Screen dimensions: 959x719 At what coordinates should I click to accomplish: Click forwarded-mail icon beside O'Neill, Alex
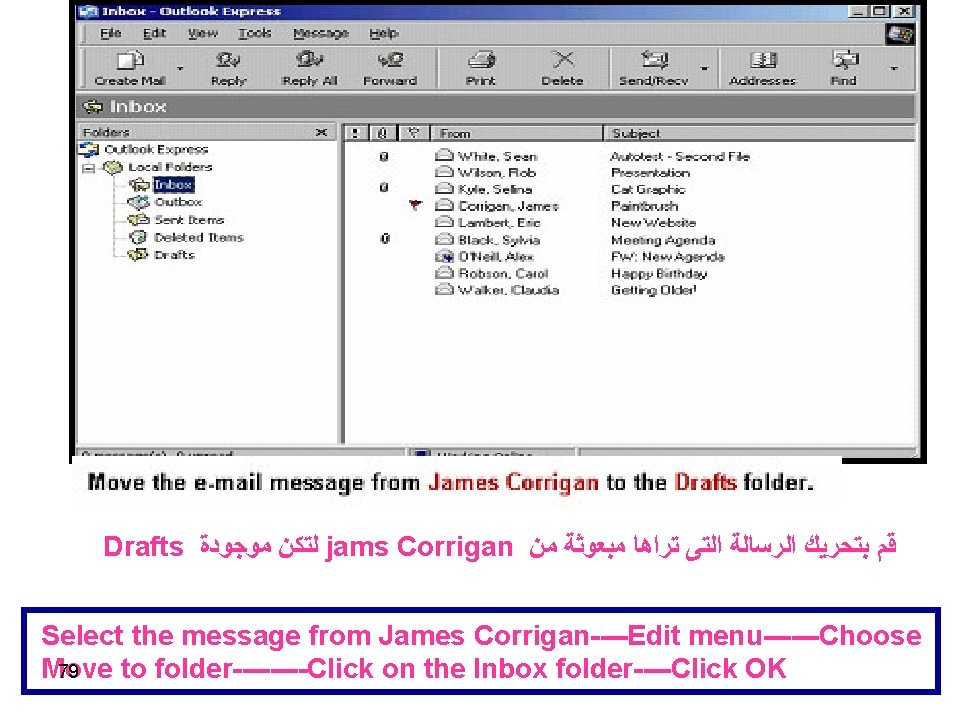(x=443, y=256)
